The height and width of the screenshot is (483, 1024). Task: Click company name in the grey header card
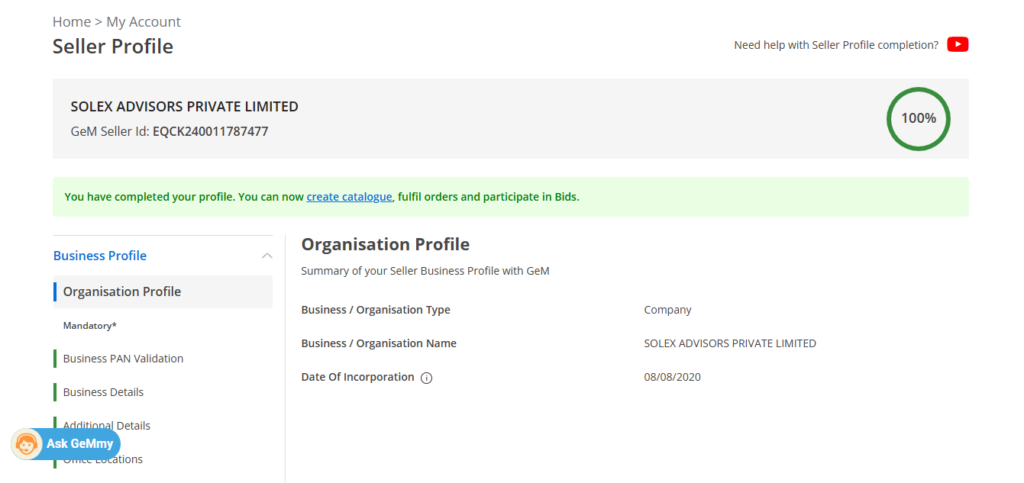(x=184, y=106)
